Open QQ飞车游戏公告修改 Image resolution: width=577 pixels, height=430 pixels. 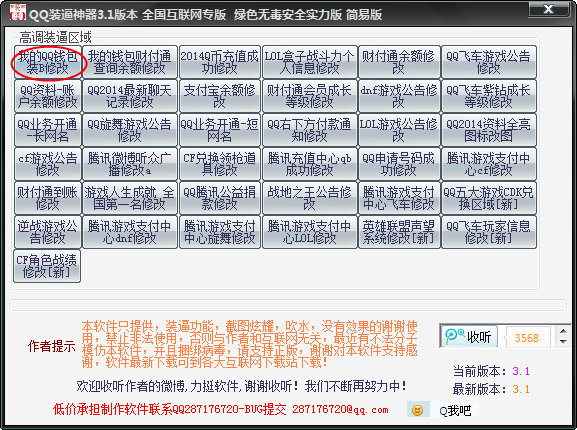point(489,62)
